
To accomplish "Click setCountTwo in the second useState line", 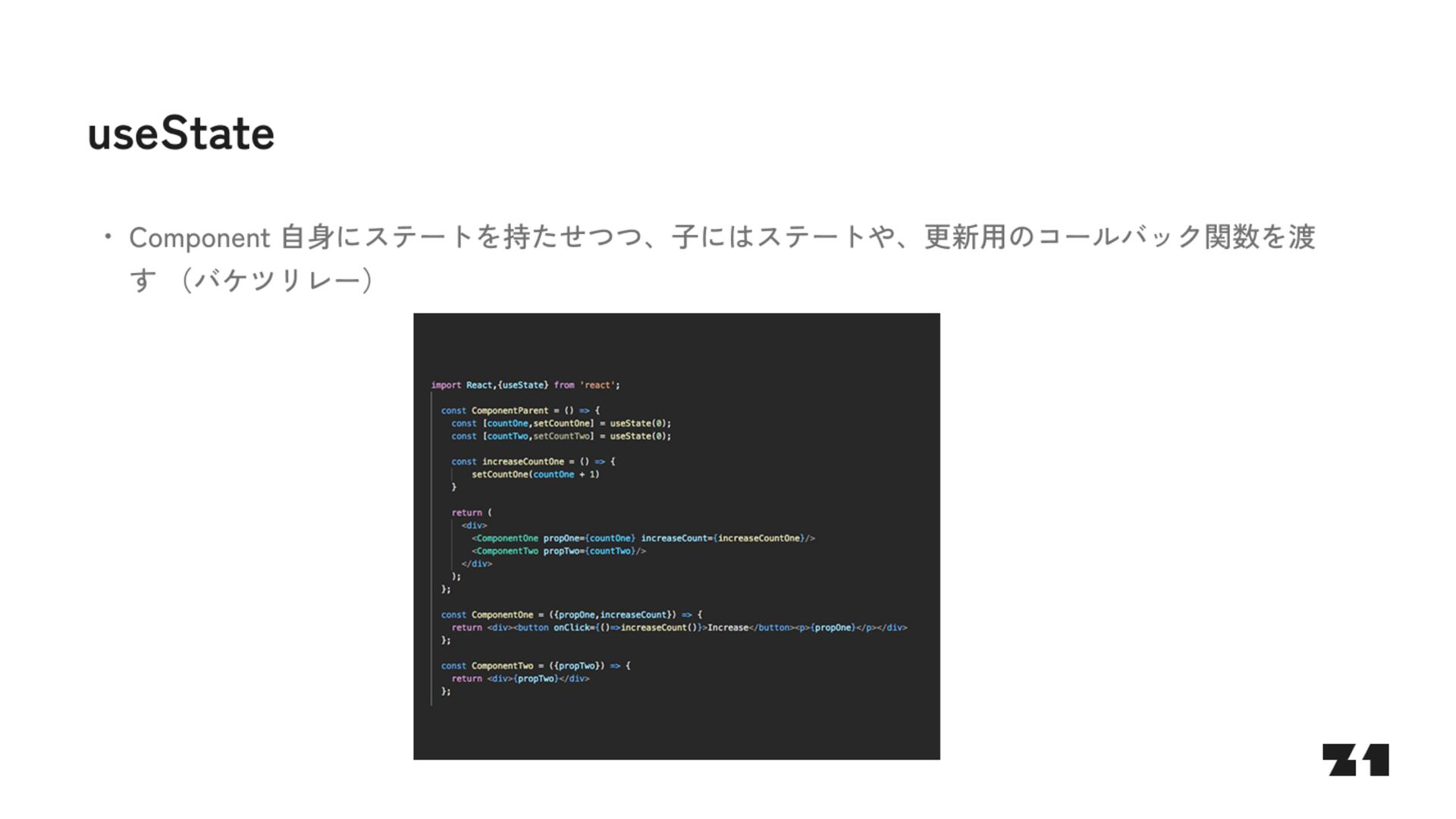I will click(562, 436).
